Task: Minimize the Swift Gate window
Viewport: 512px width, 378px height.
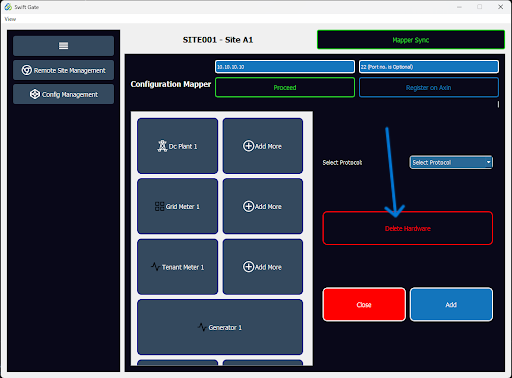Action: coord(459,7)
